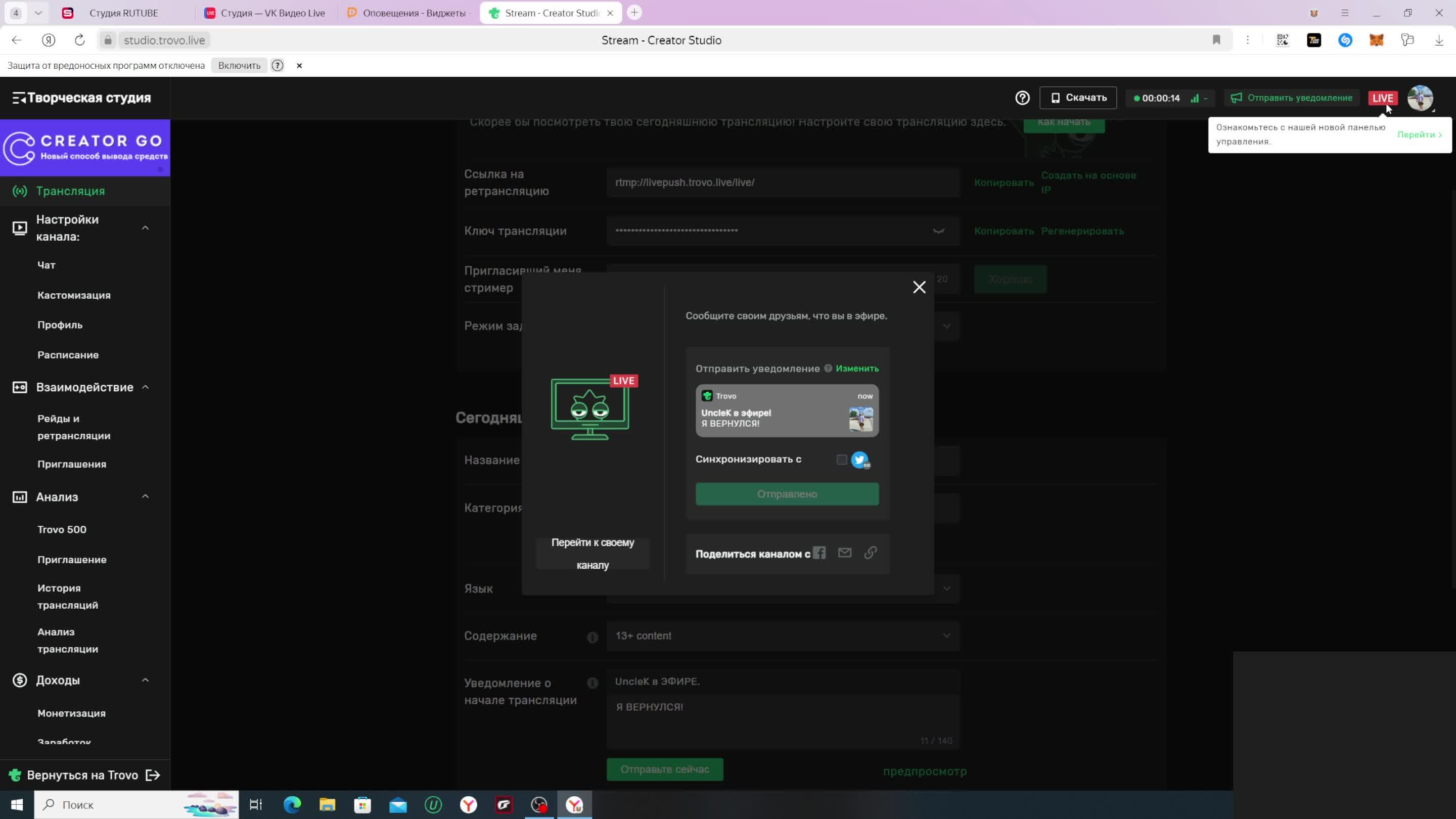This screenshot has height=819, width=1456.
Task: Click the предпросмотр link
Action: click(925, 771)
